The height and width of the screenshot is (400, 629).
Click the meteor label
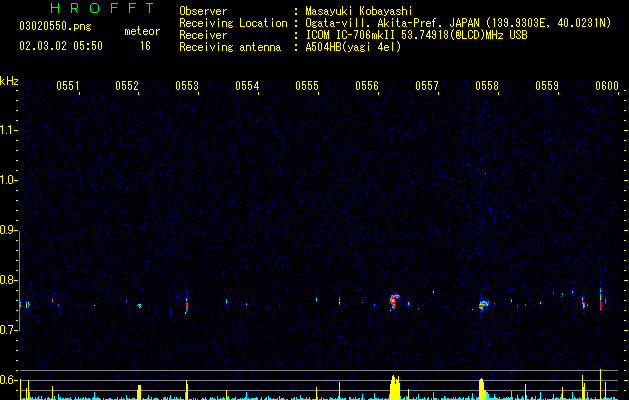142,31
